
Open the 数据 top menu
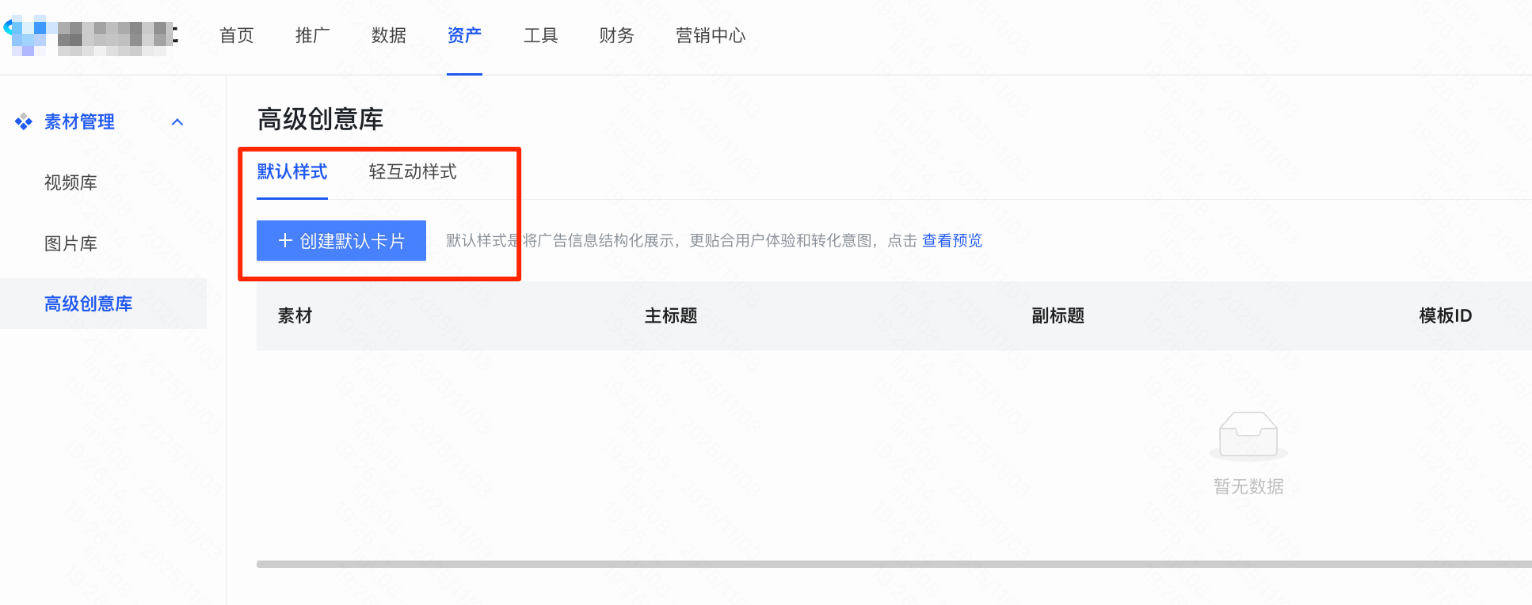[x=389, y=36]
